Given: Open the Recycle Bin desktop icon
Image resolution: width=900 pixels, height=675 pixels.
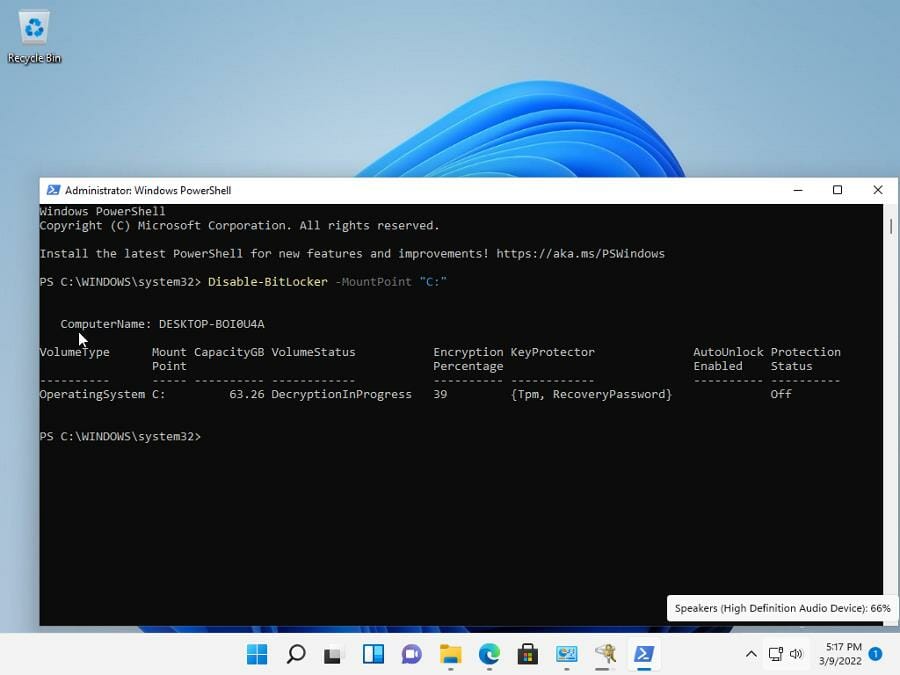Looking at the screenshot, I should pyautogui.click(x=34, y=37).
